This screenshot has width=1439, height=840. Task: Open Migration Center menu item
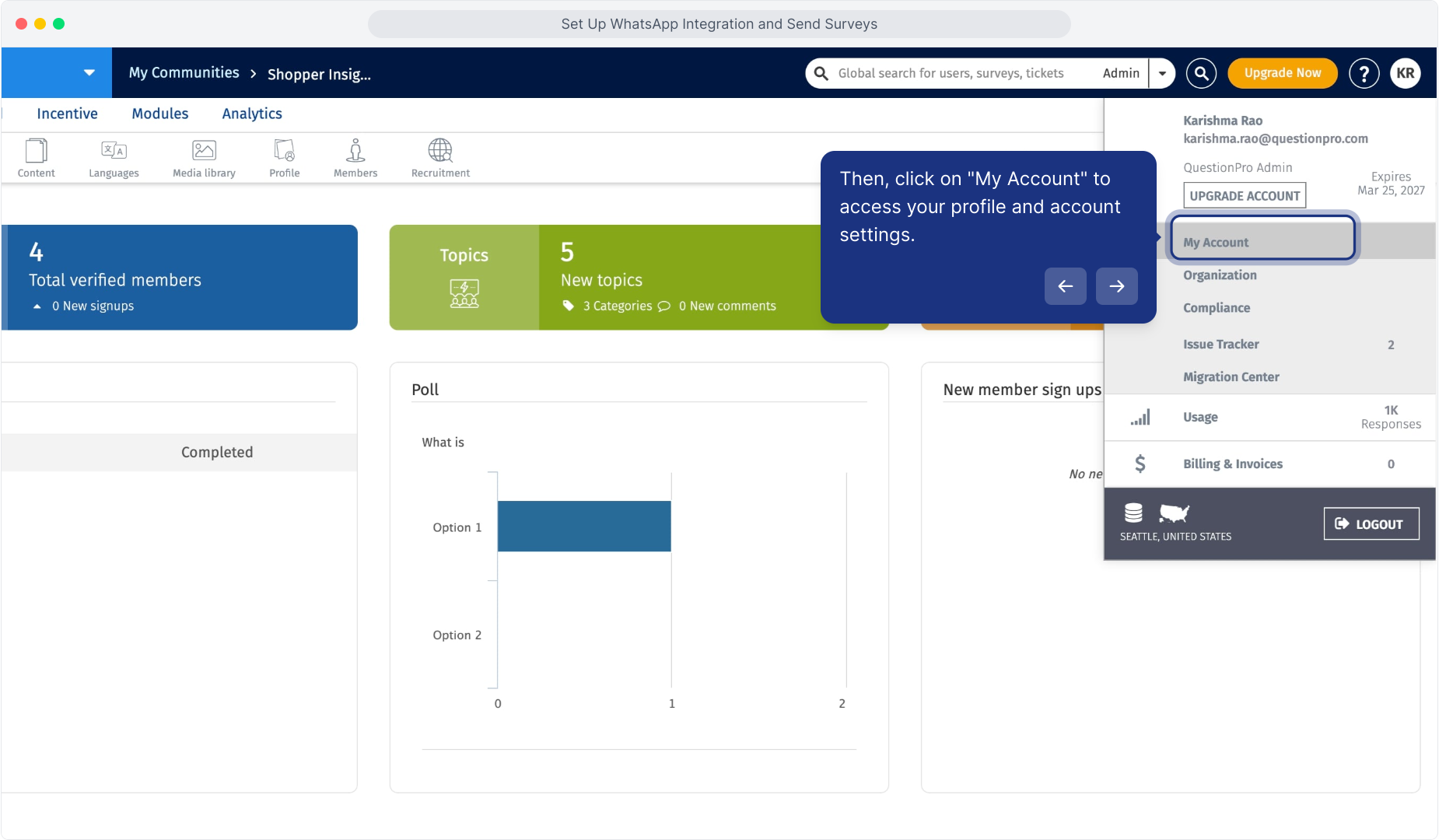(1231, 377)
